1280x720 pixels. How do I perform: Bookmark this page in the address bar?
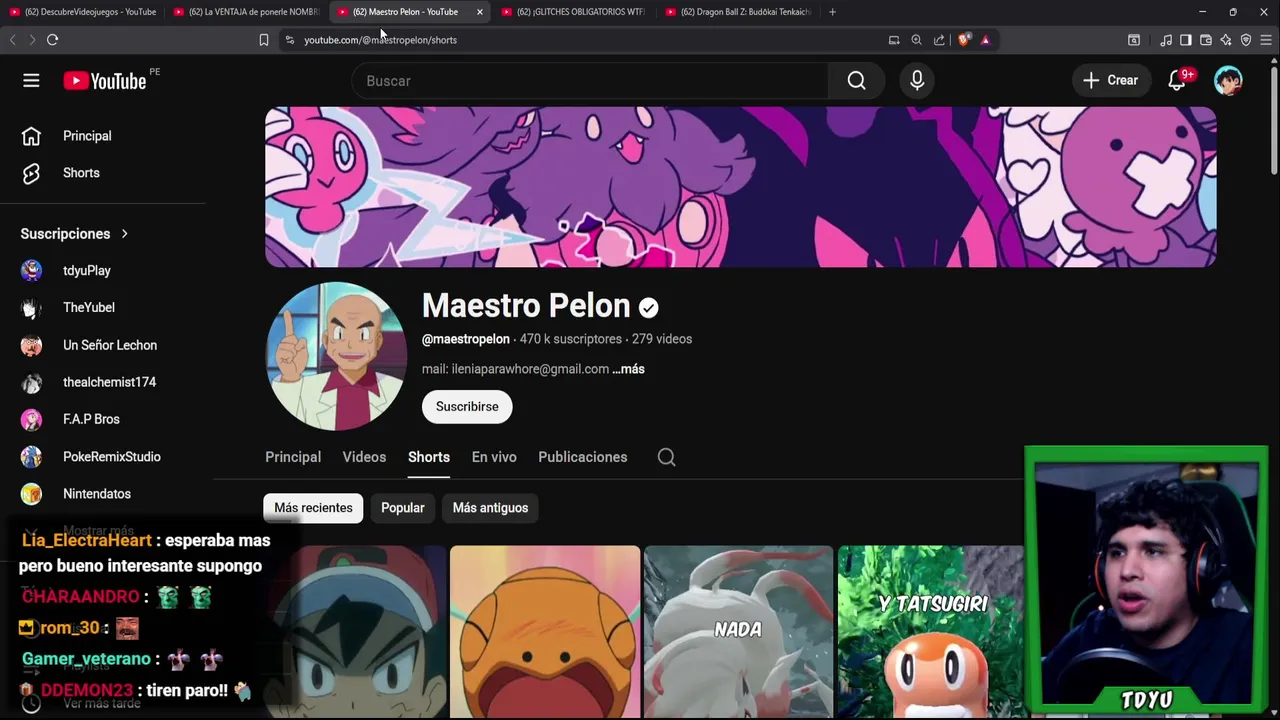click(x=264, y=40)
